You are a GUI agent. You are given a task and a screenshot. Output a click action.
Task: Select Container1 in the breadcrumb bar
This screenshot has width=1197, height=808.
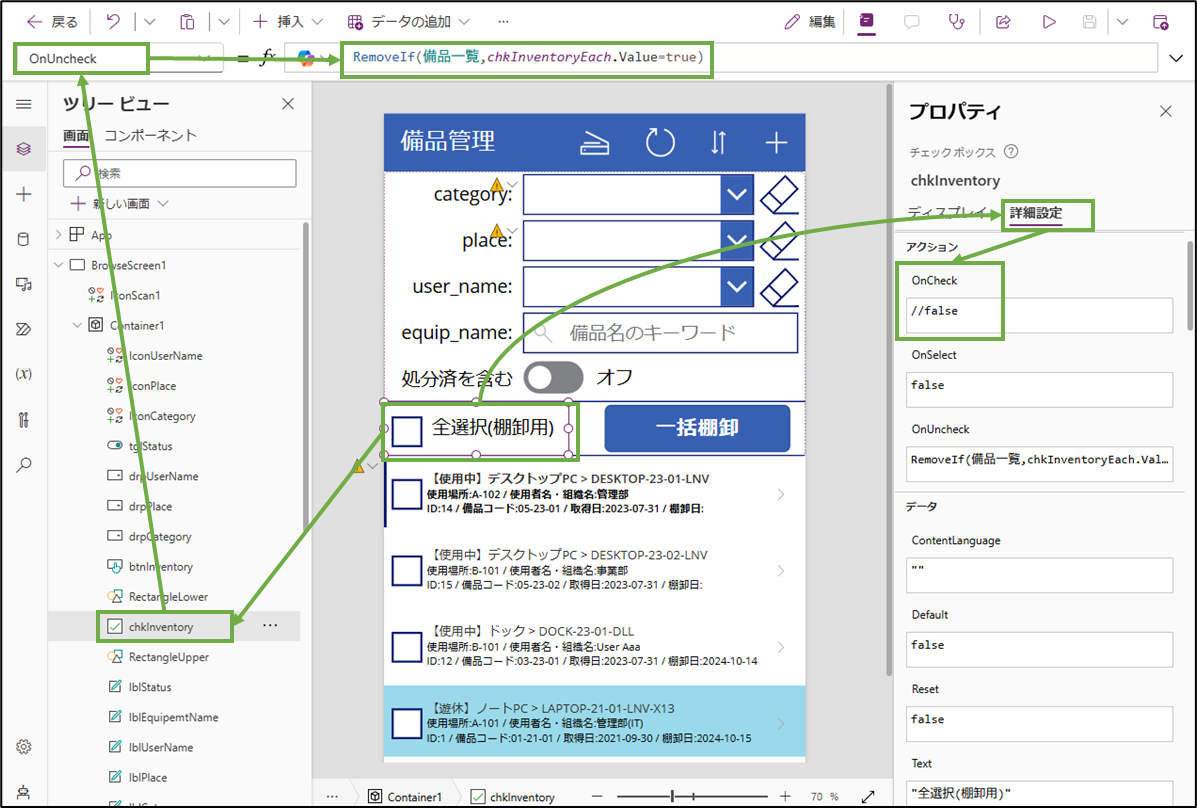[405, 797]
